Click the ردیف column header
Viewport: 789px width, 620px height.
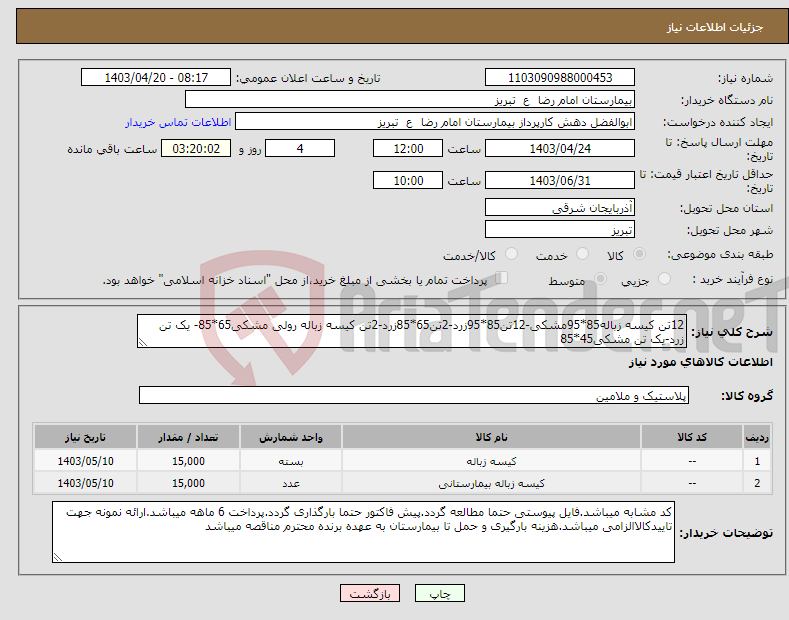pos(757,437)
